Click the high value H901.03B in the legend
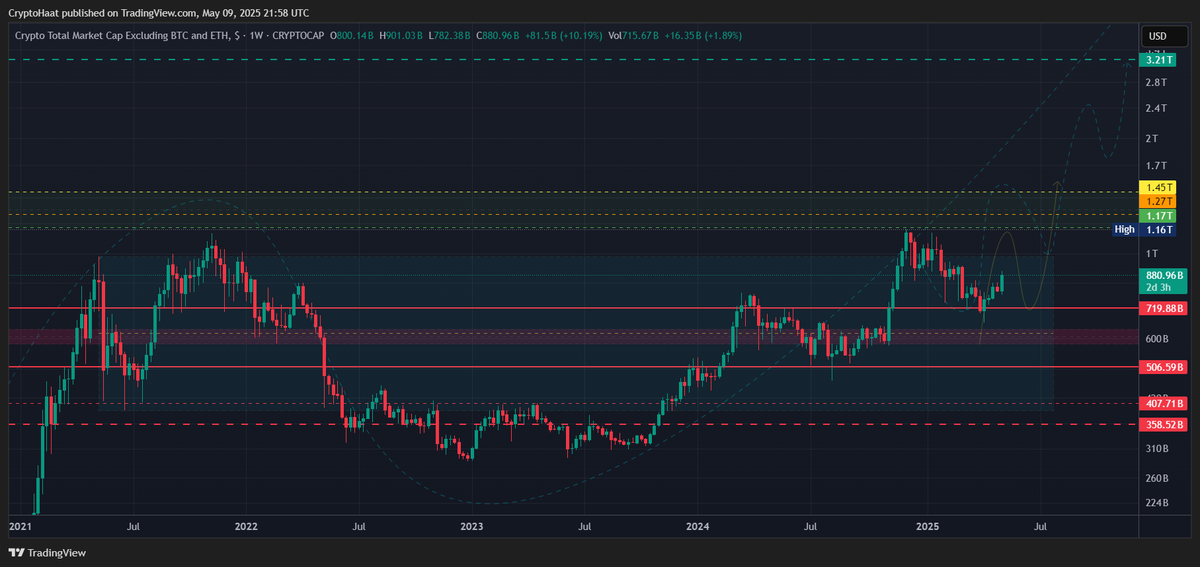 [x=402, y=36]
